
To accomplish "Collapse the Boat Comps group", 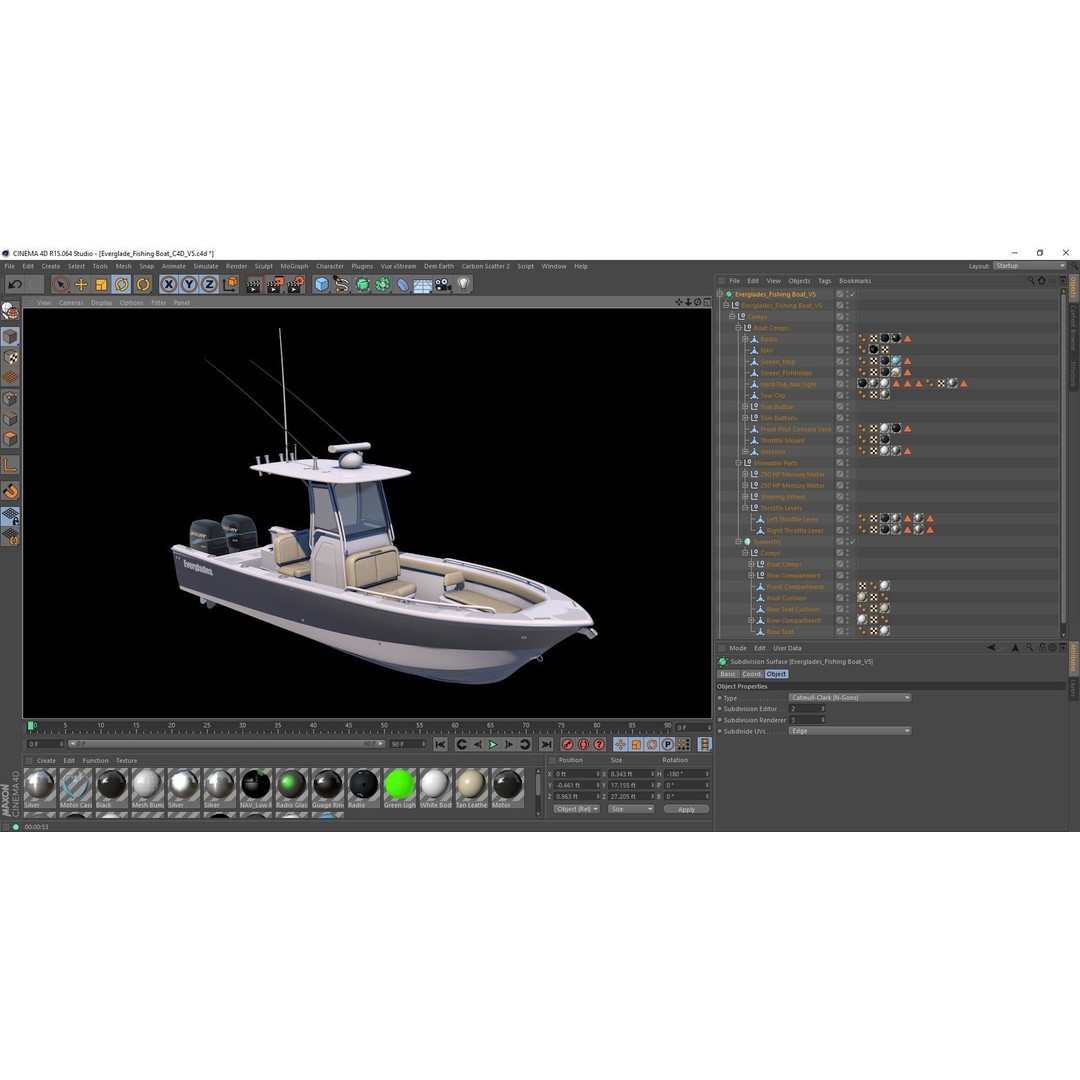I will click(x=738, y=328).
